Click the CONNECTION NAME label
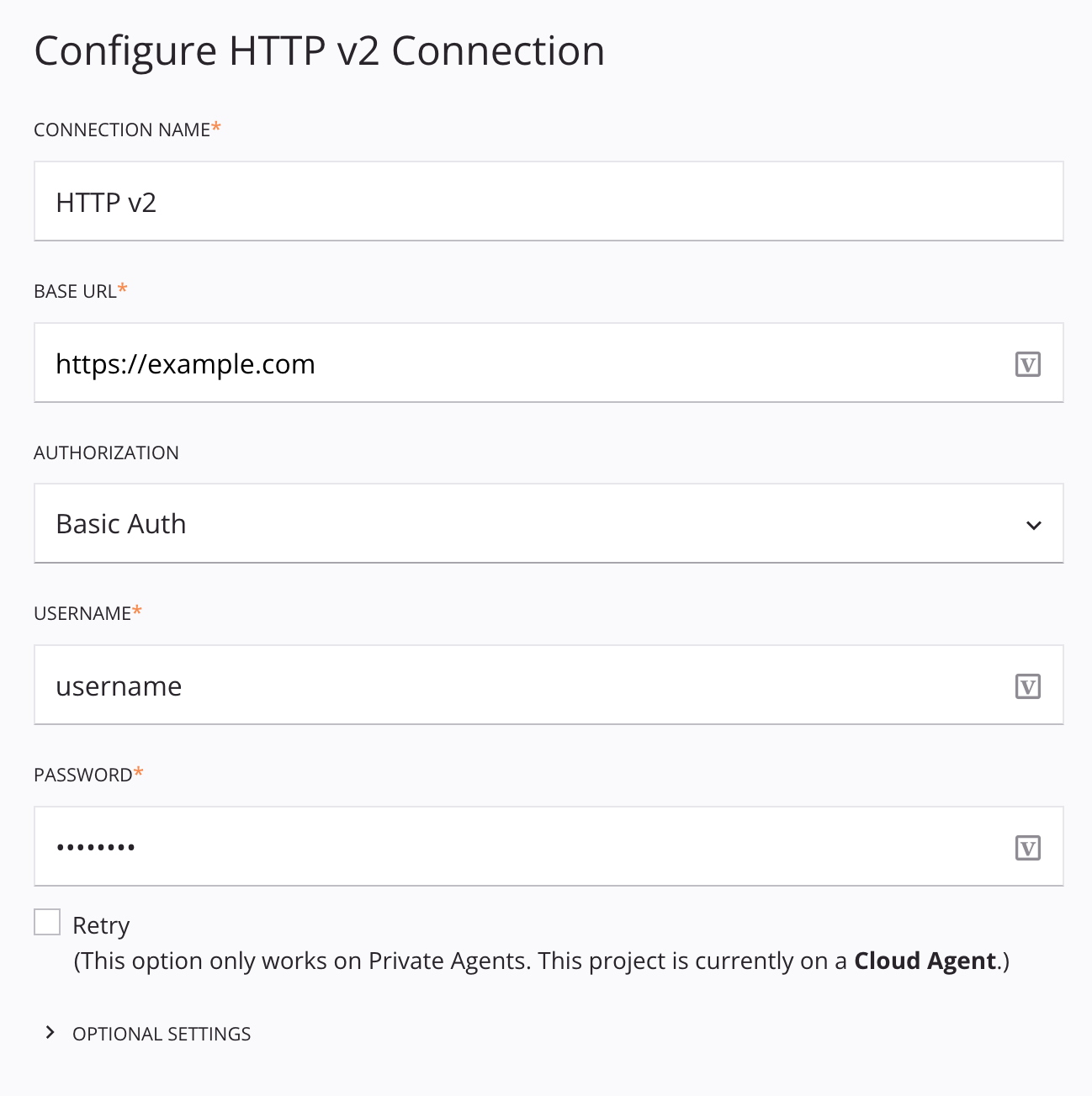Viewport: 1092px width, 1096px height. (x=121, y=130)
